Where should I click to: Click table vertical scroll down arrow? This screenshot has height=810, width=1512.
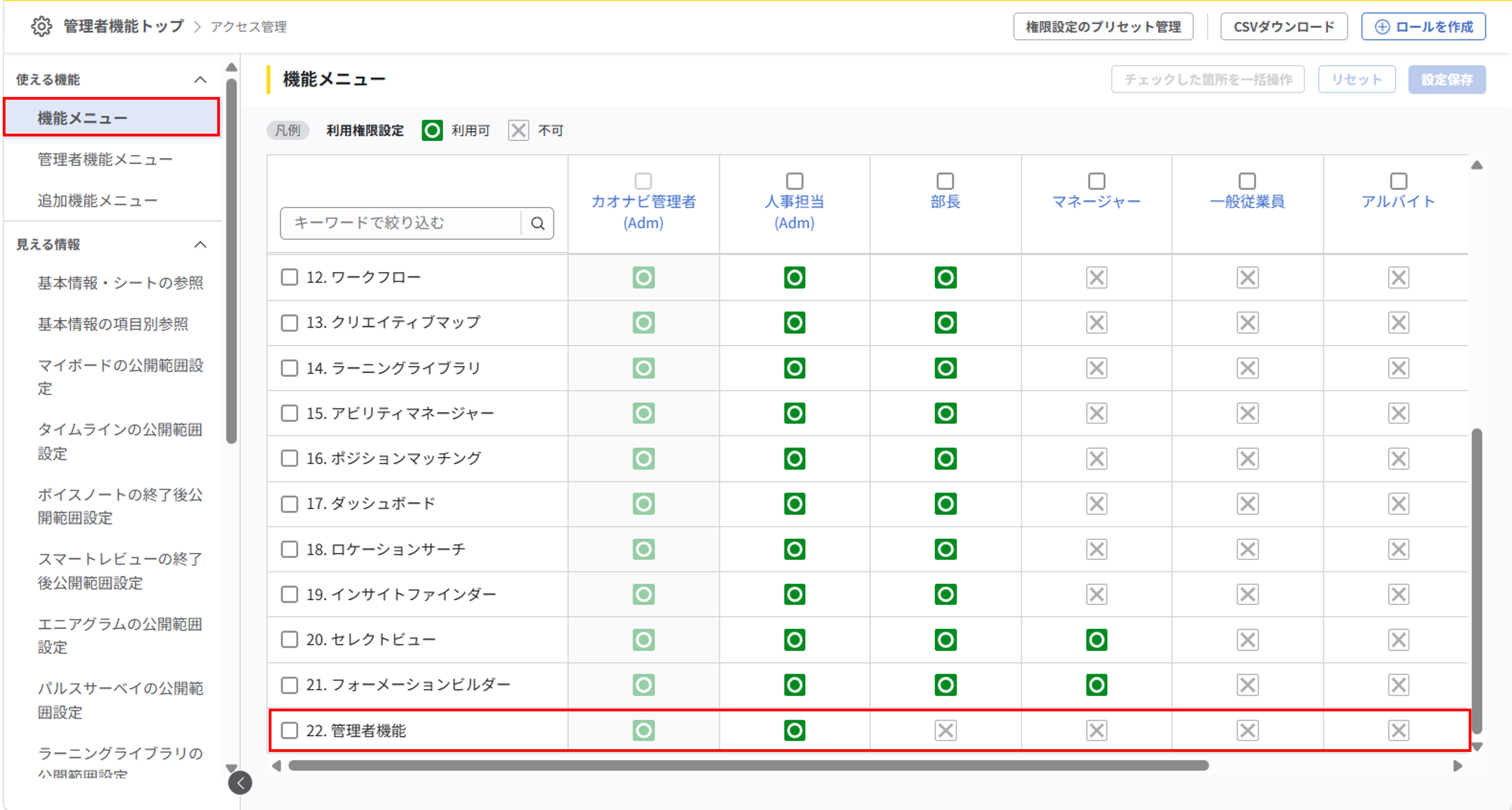click(x=1477, y=747)
